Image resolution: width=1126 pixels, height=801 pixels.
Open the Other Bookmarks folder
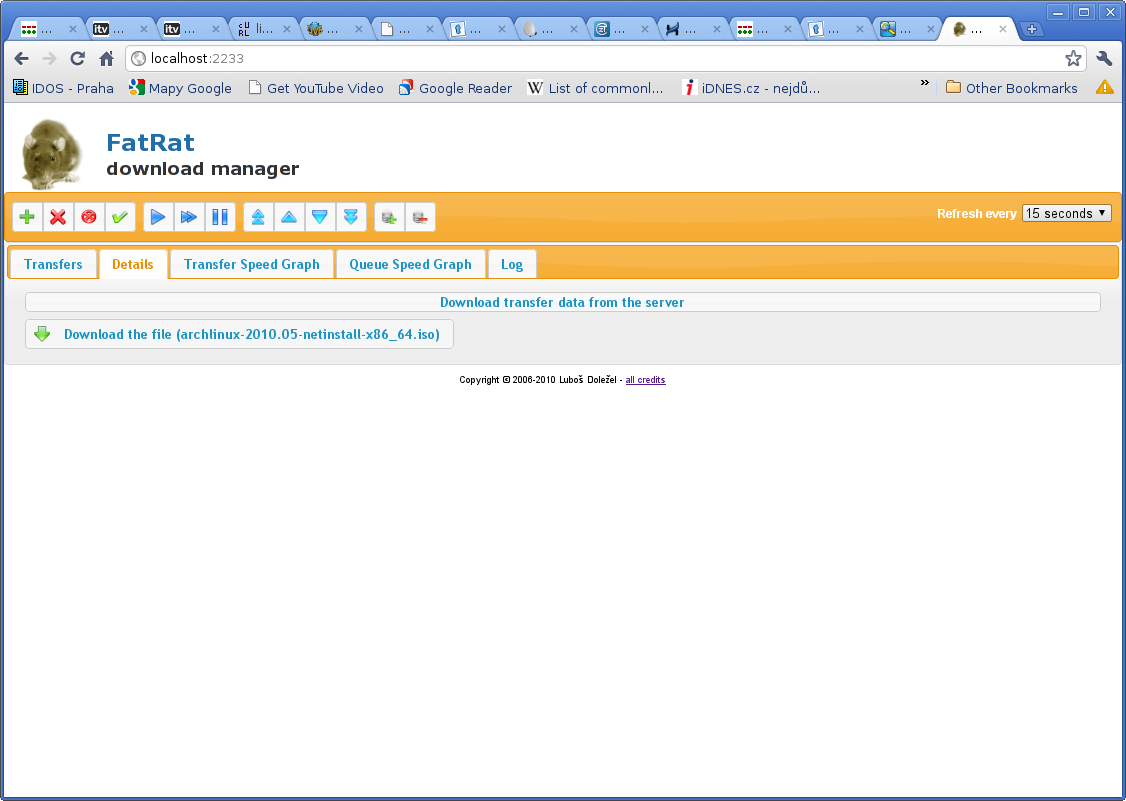click(x=1012, y=88)
